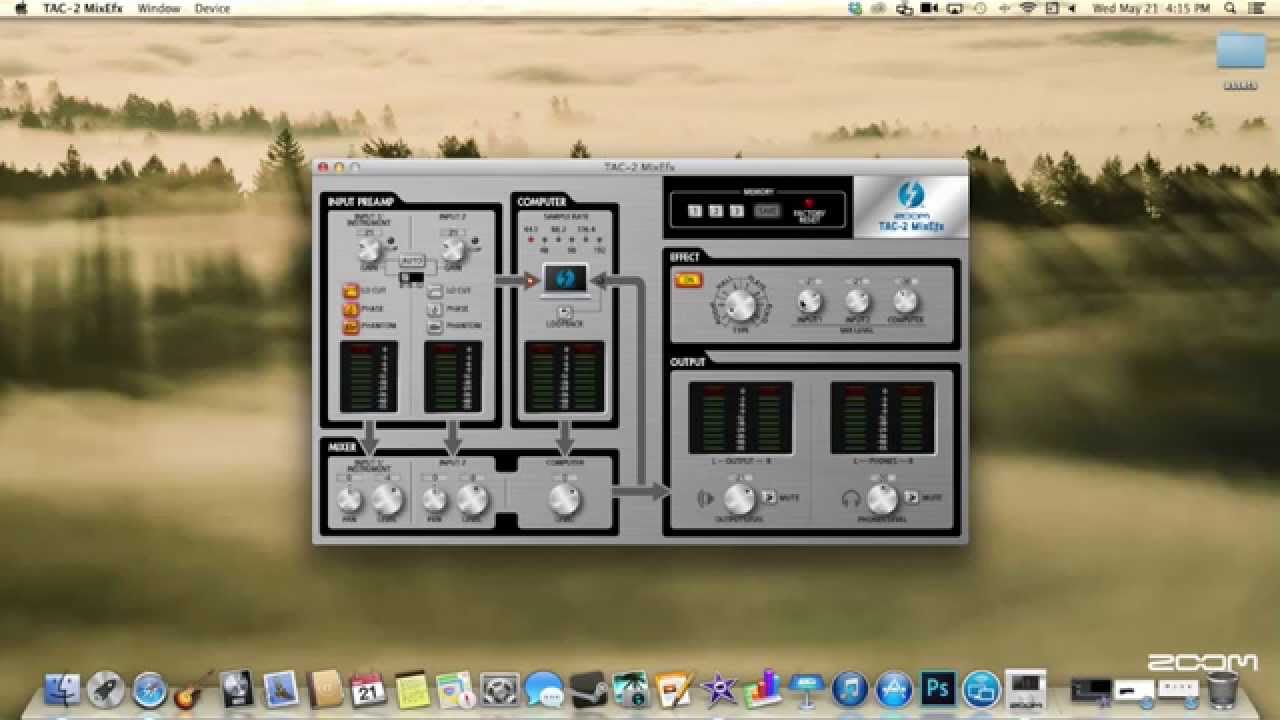Click the PHONES LEVEL knob

[883, 499]
